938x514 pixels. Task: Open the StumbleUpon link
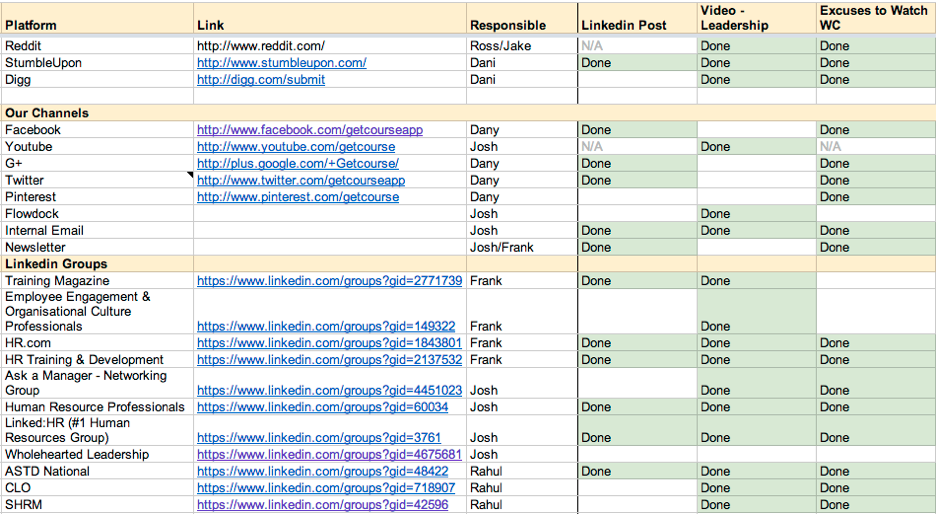point(282,63)
